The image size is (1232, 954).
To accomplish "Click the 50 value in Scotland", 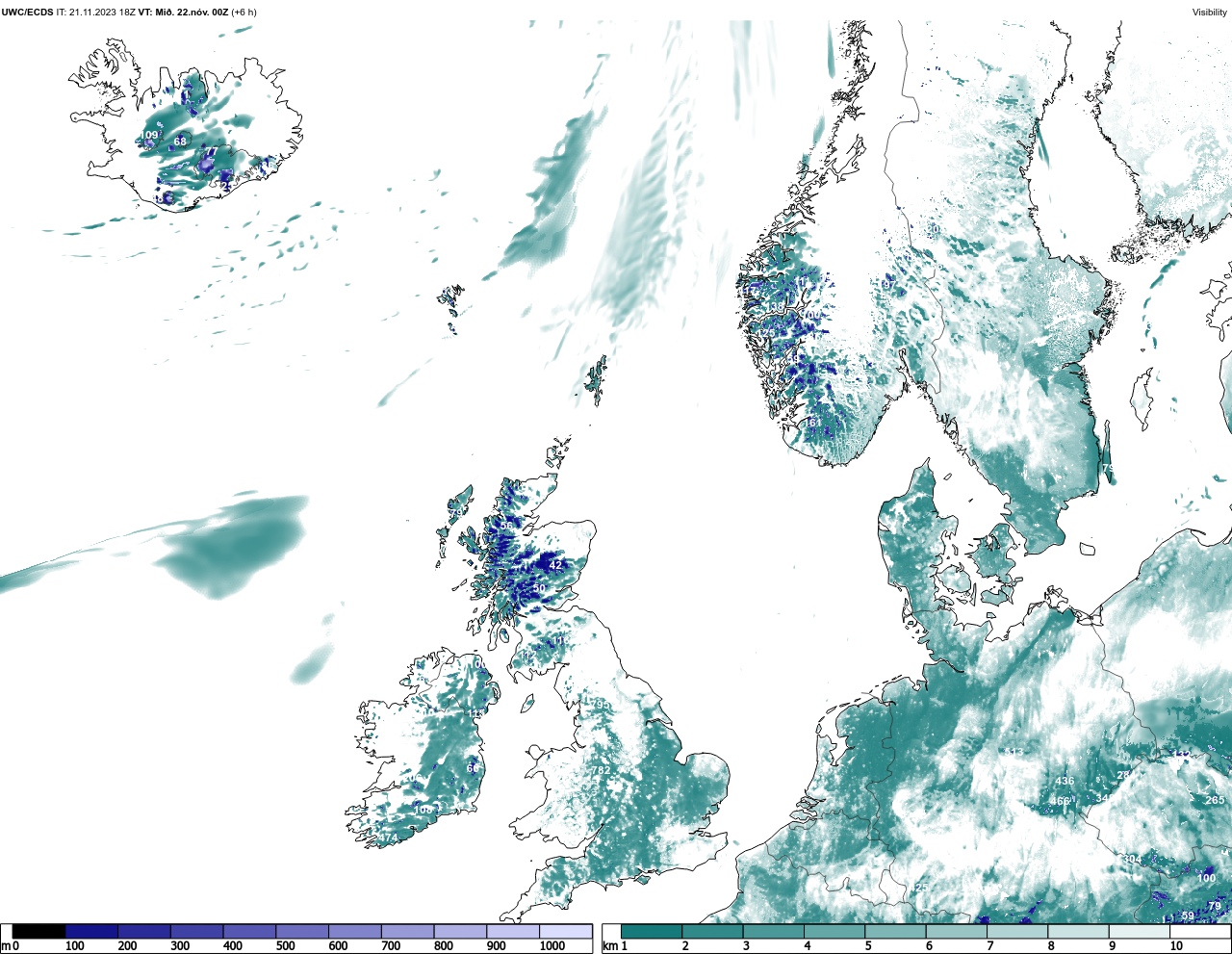I will point(539,588).
